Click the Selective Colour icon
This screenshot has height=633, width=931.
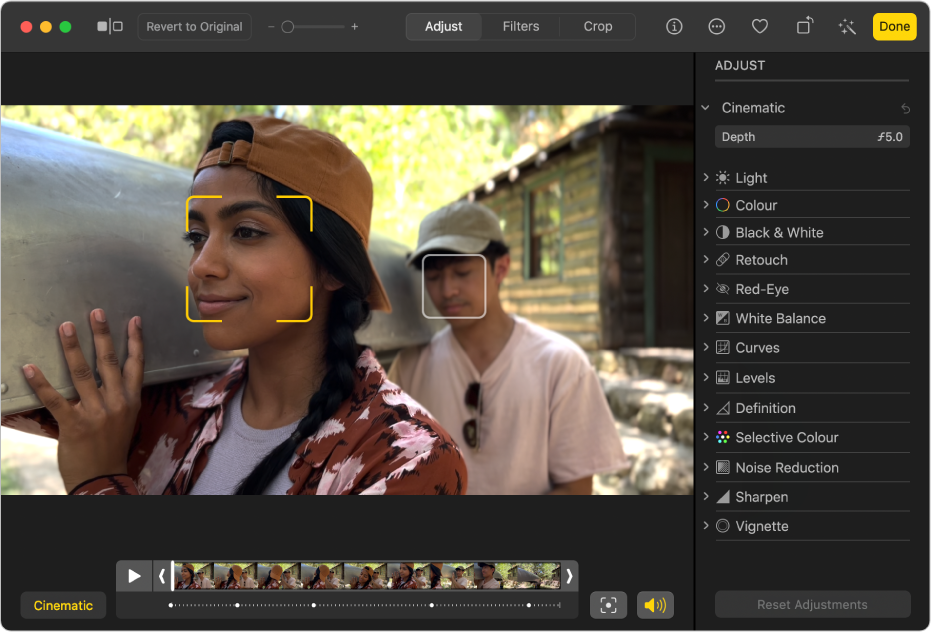722,437
